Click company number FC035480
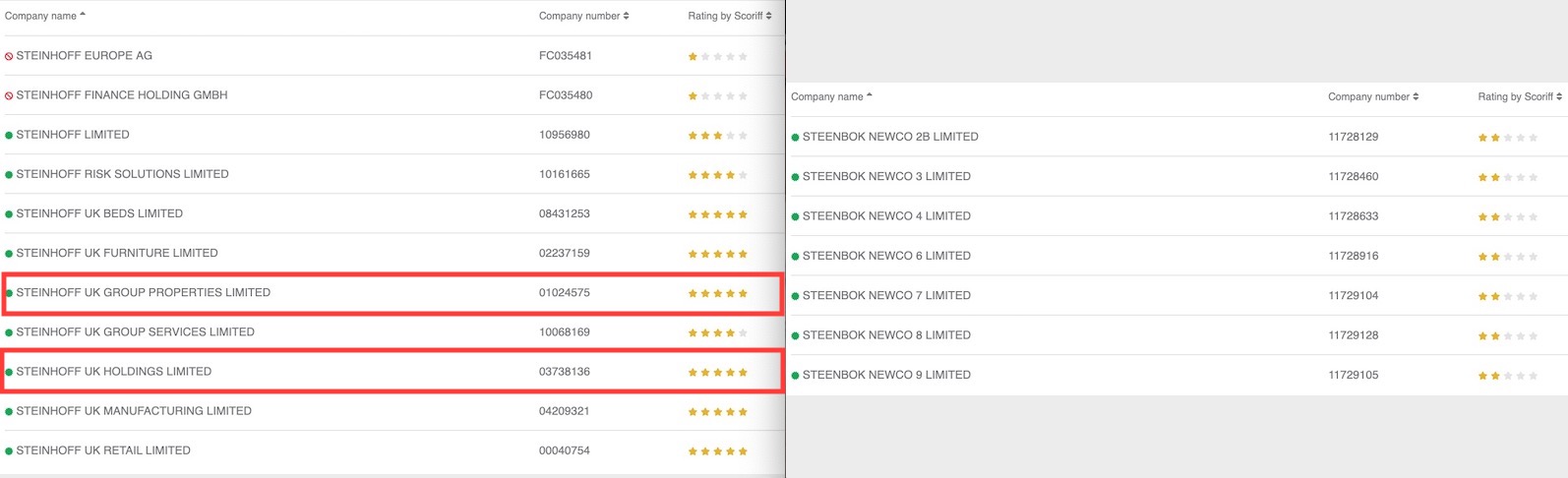 coord(566,95)
